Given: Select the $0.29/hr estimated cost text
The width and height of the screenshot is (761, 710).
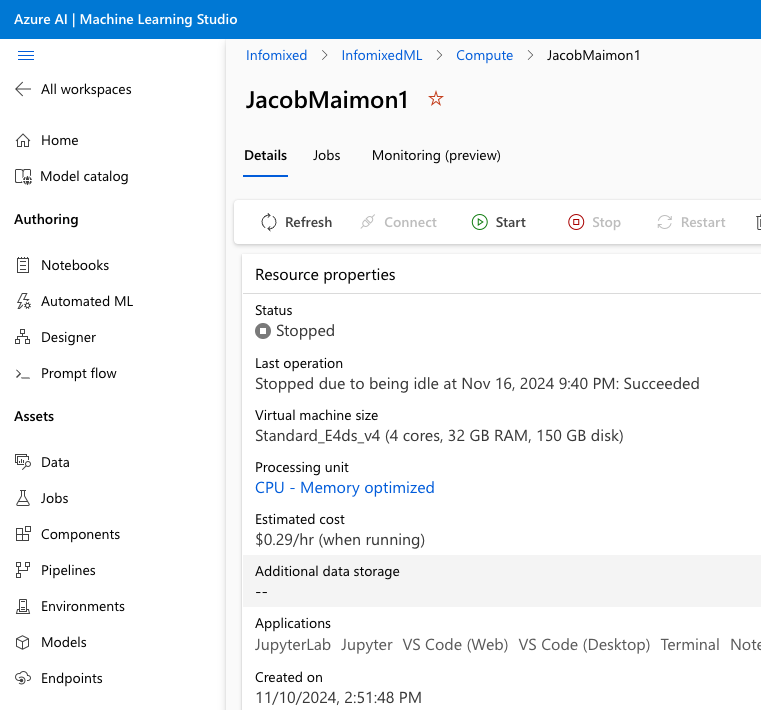Looking at the screenshot, I should click(340, 540).
